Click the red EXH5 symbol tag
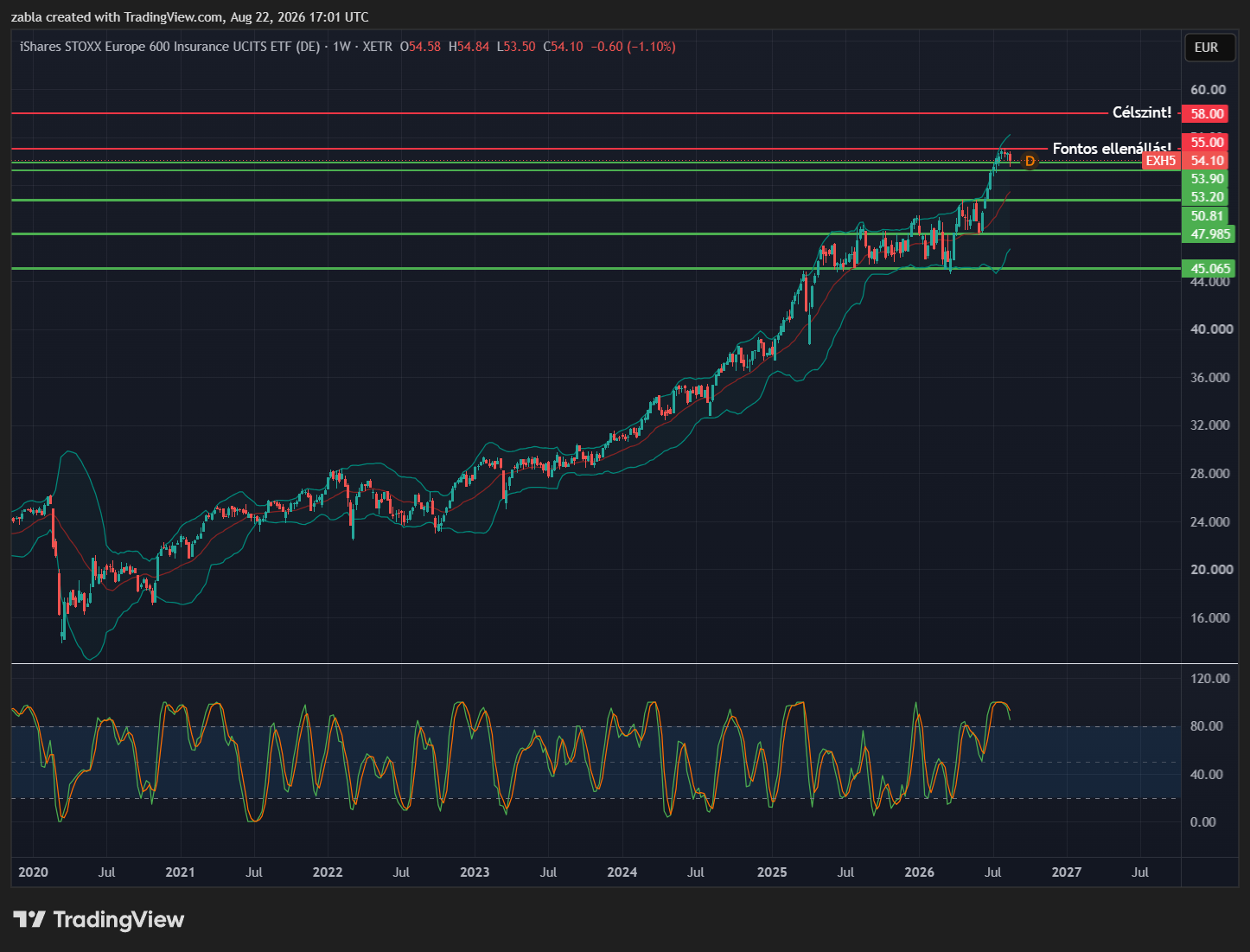1250x952 pixels. (1161, 161)
